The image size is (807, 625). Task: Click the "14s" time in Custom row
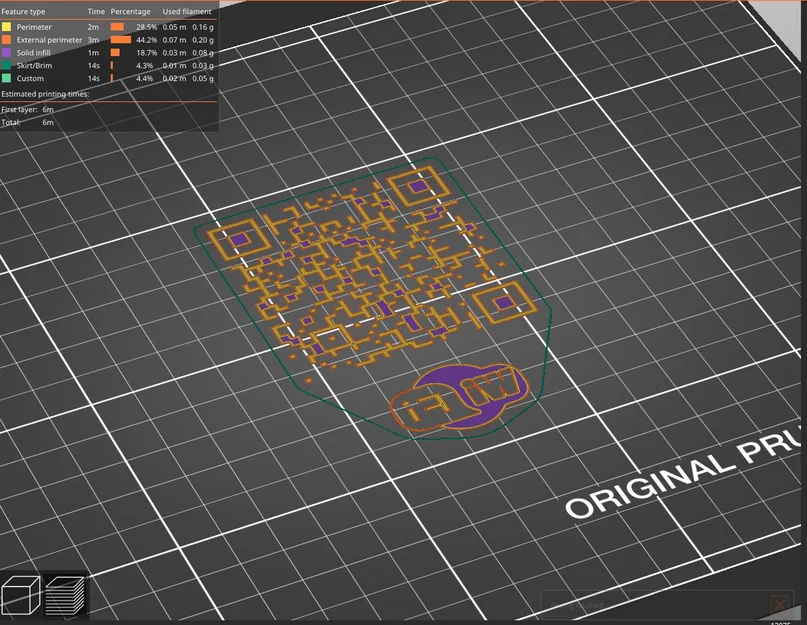pos(94,78)
